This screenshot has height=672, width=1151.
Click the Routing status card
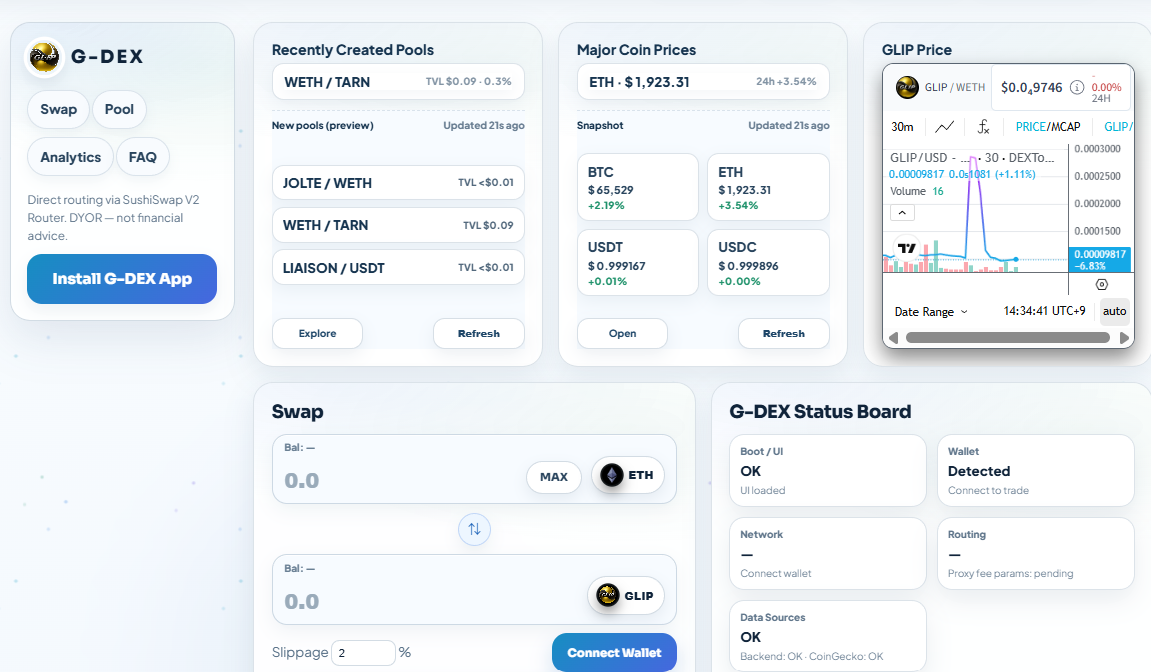pyautogui.click(x=1036, y=554)
